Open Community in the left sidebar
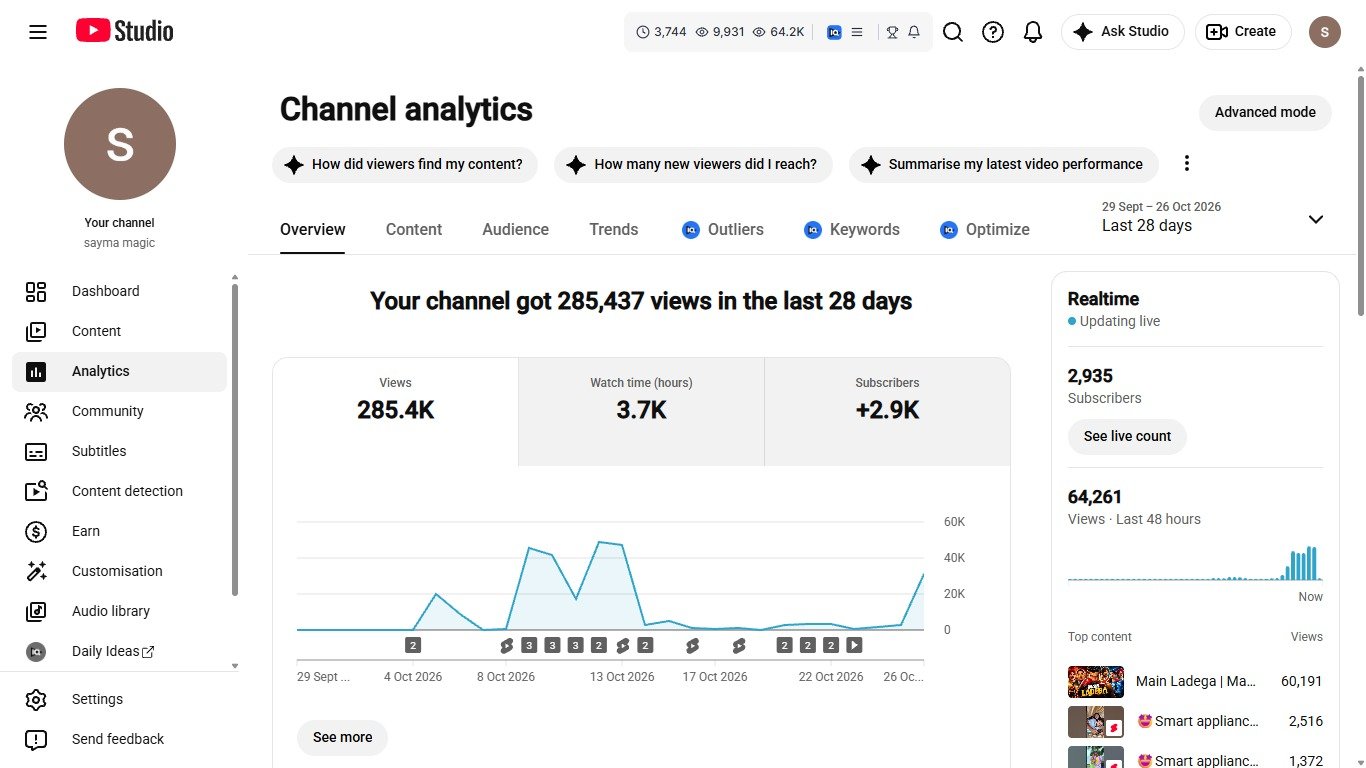Image resolution: width=1366 pixels, height=768 pixels. 120,411
